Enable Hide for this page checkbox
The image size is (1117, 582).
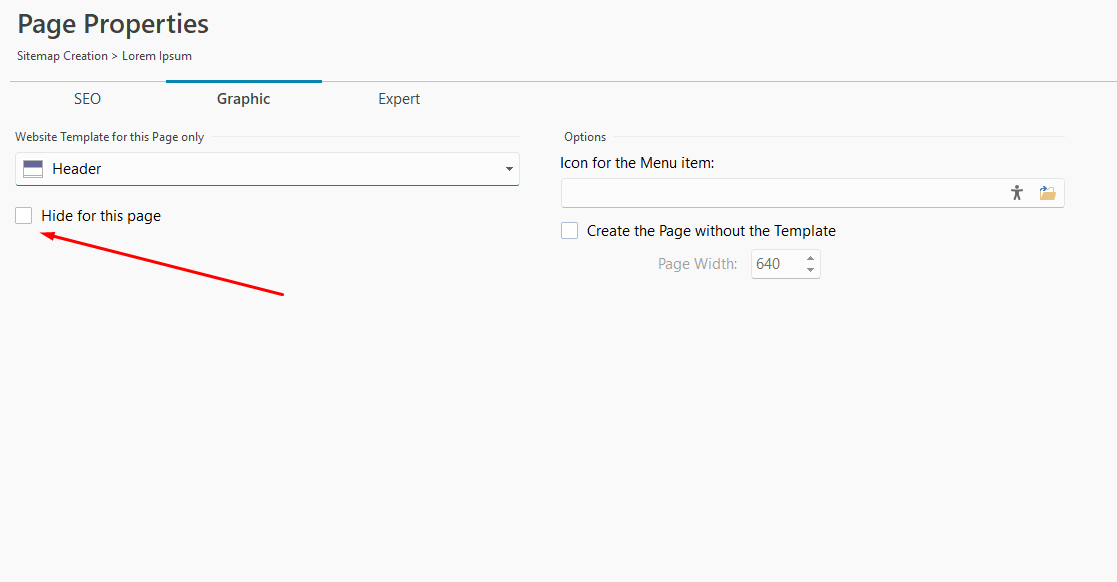coord(24,215)
